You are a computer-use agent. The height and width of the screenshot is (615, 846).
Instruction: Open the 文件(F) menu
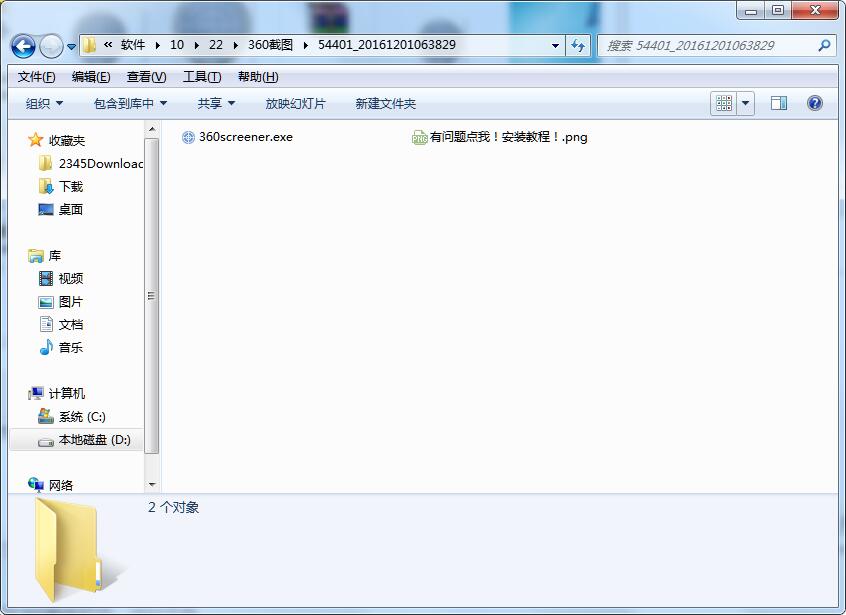click(37, 77)
